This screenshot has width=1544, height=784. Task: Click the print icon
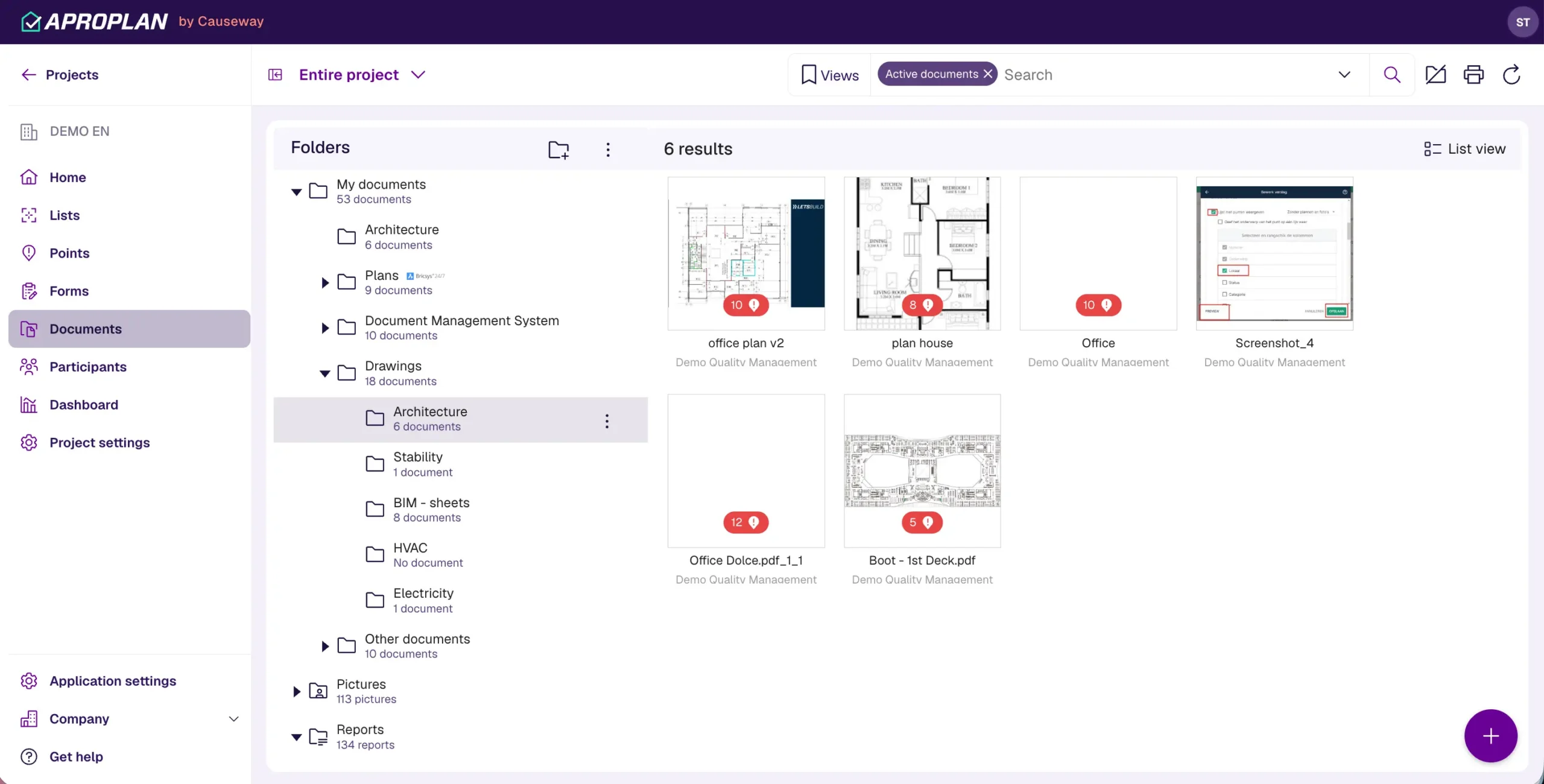[1473, 75]
